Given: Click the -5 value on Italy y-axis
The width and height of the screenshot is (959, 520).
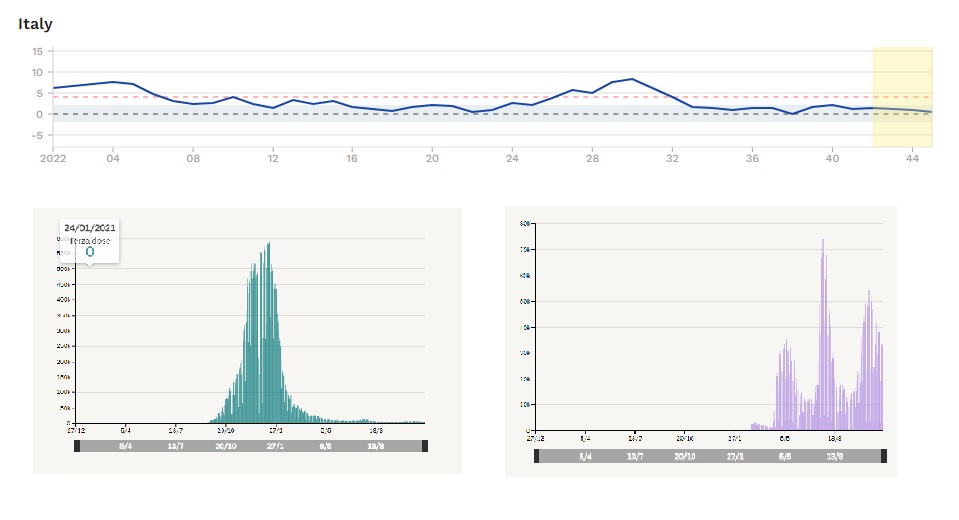Looking at the screenshot, I should (x=37, y=135).
